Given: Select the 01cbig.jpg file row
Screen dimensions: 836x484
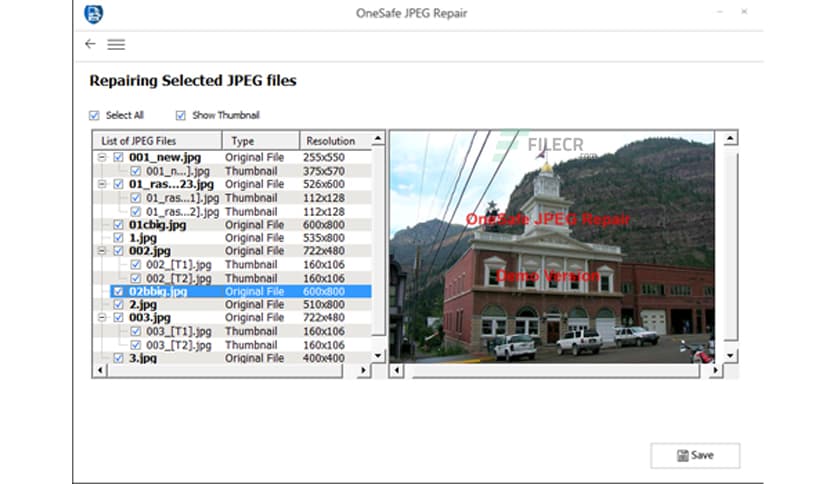Looking at the screenshot, I should 232,224.
